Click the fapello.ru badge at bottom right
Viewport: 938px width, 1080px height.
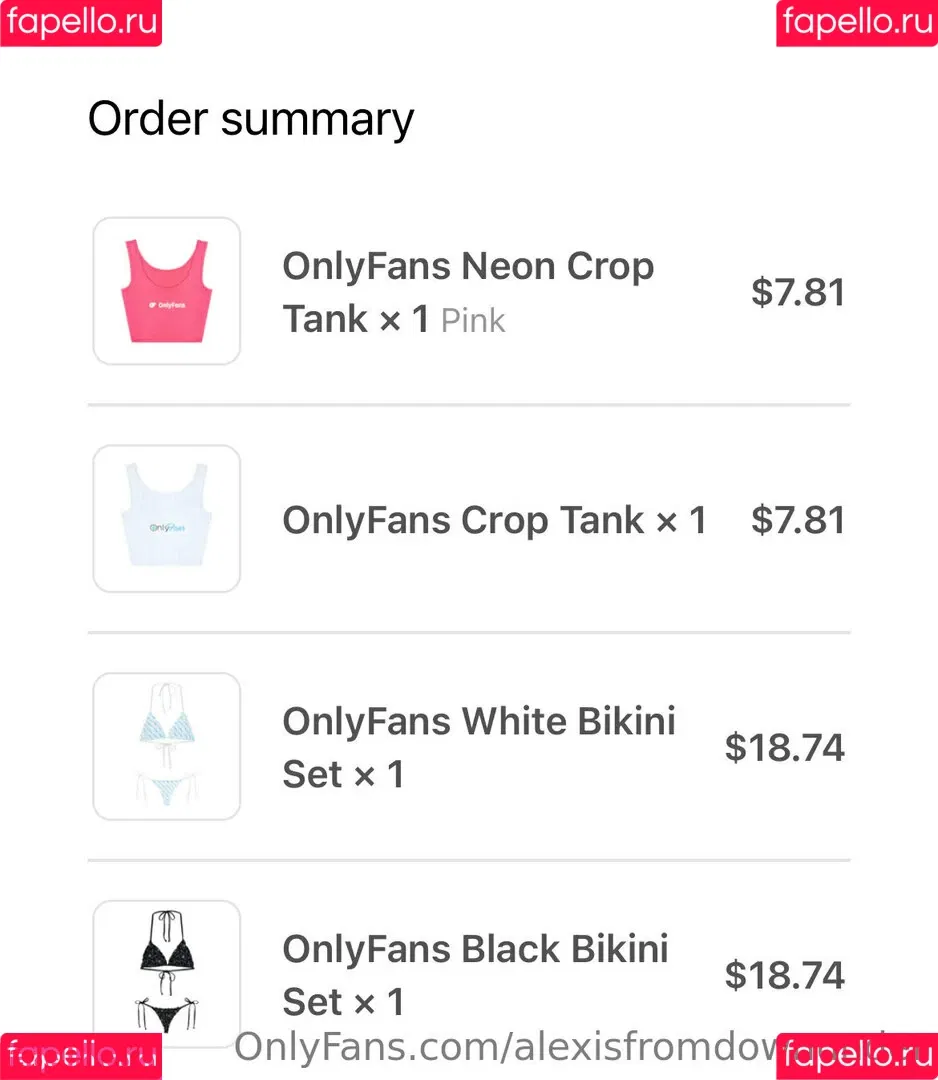(857, 1056)
